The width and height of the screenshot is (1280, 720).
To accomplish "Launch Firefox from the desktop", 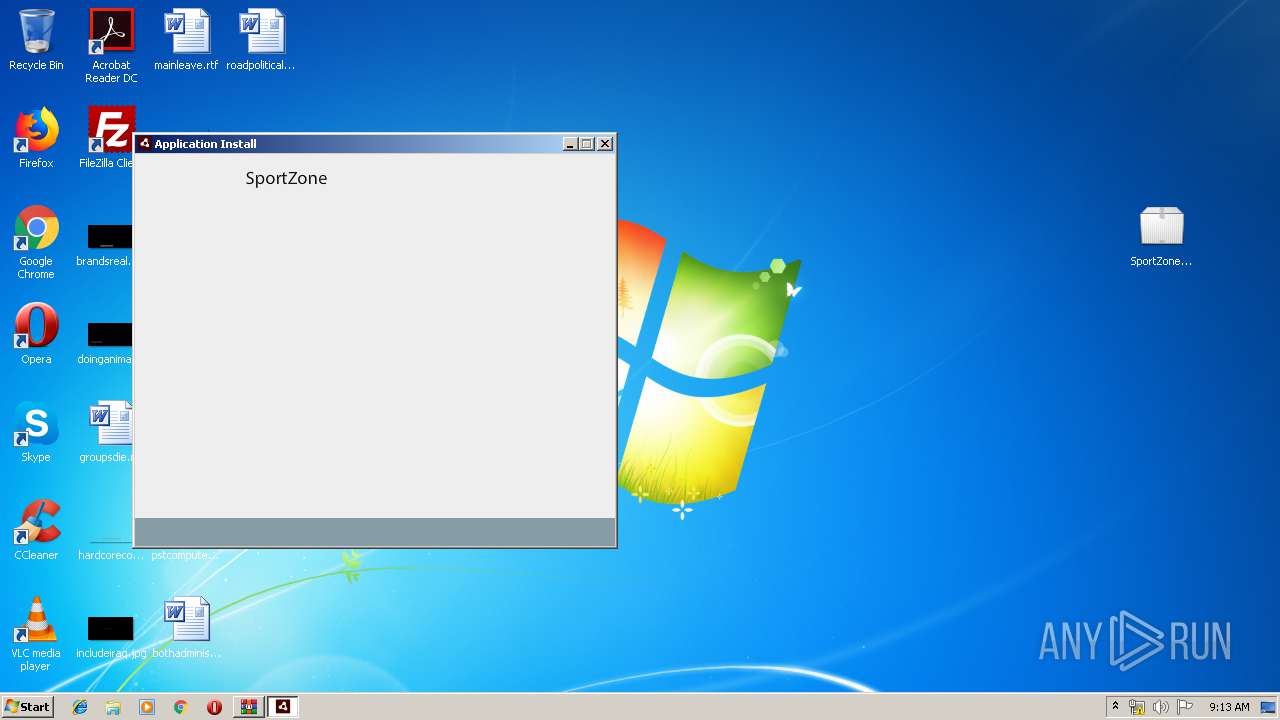I will pos(36,138).
